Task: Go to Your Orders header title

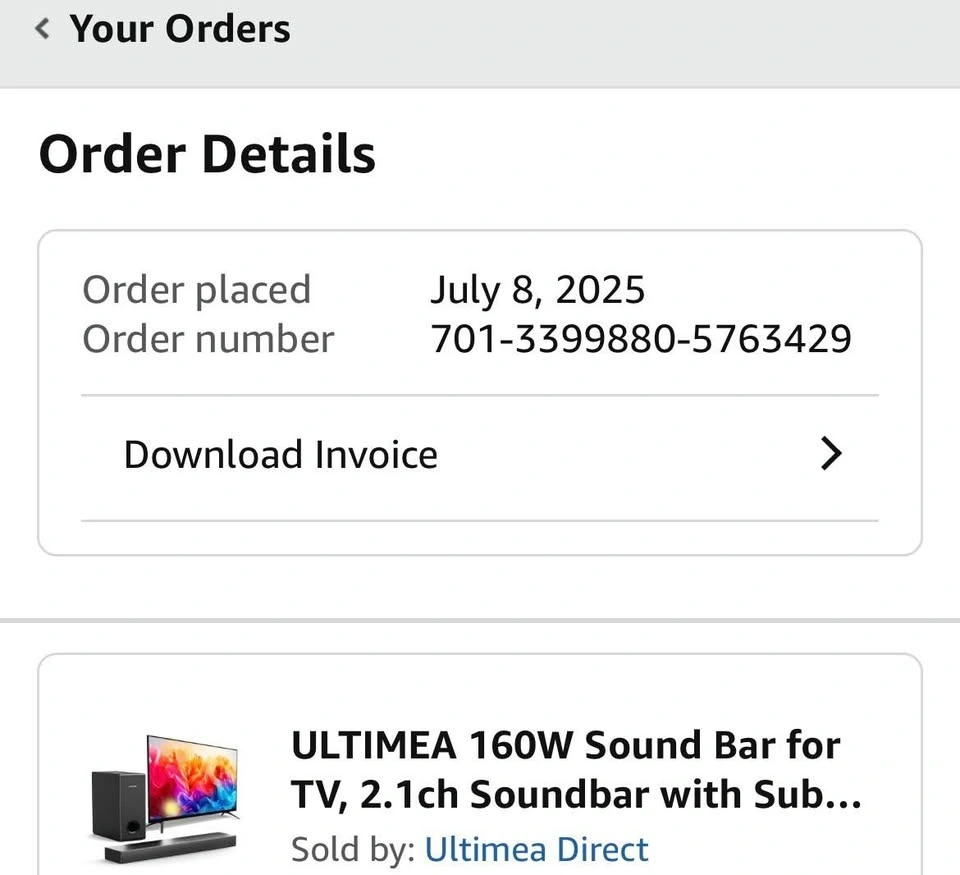Action: point(180,29)
